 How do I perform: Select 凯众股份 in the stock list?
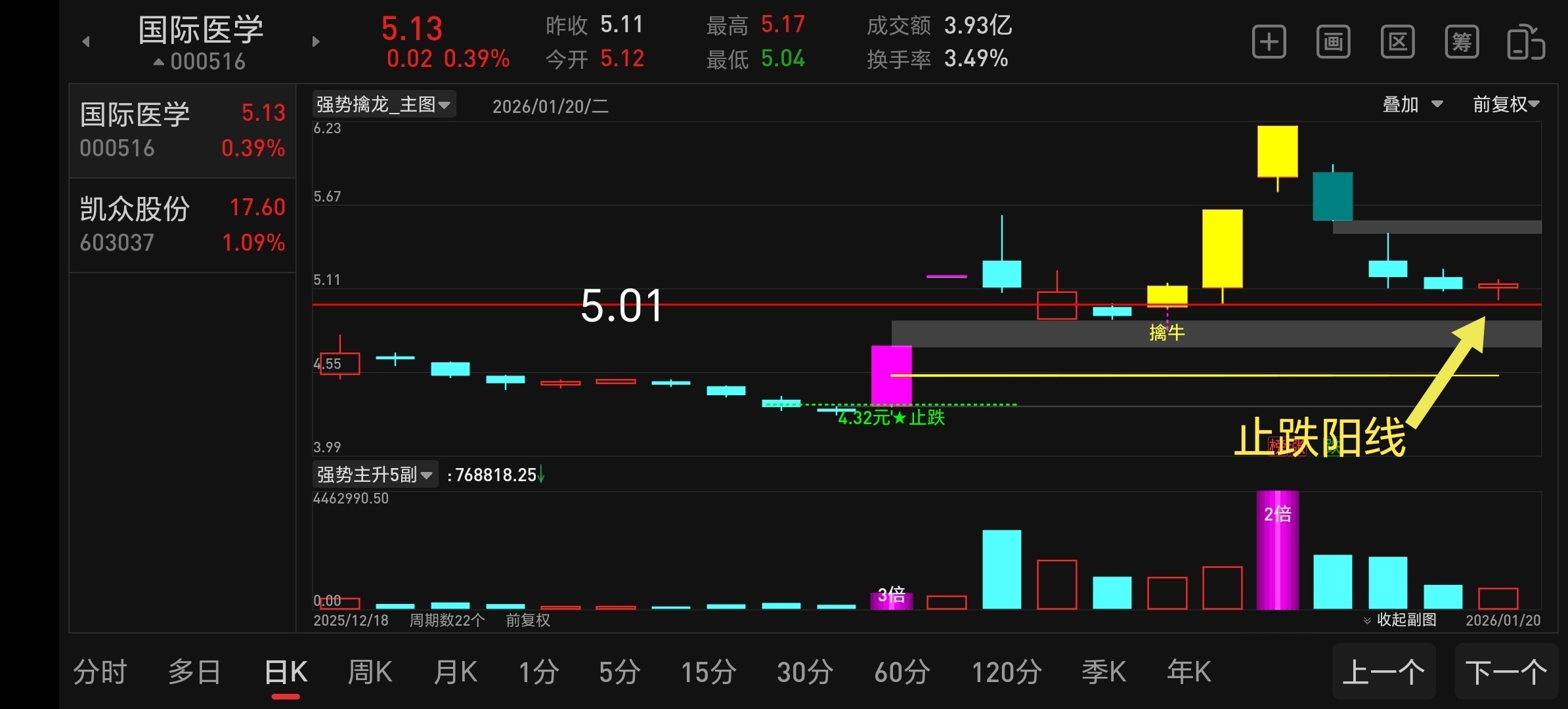[x=182, y=225]
